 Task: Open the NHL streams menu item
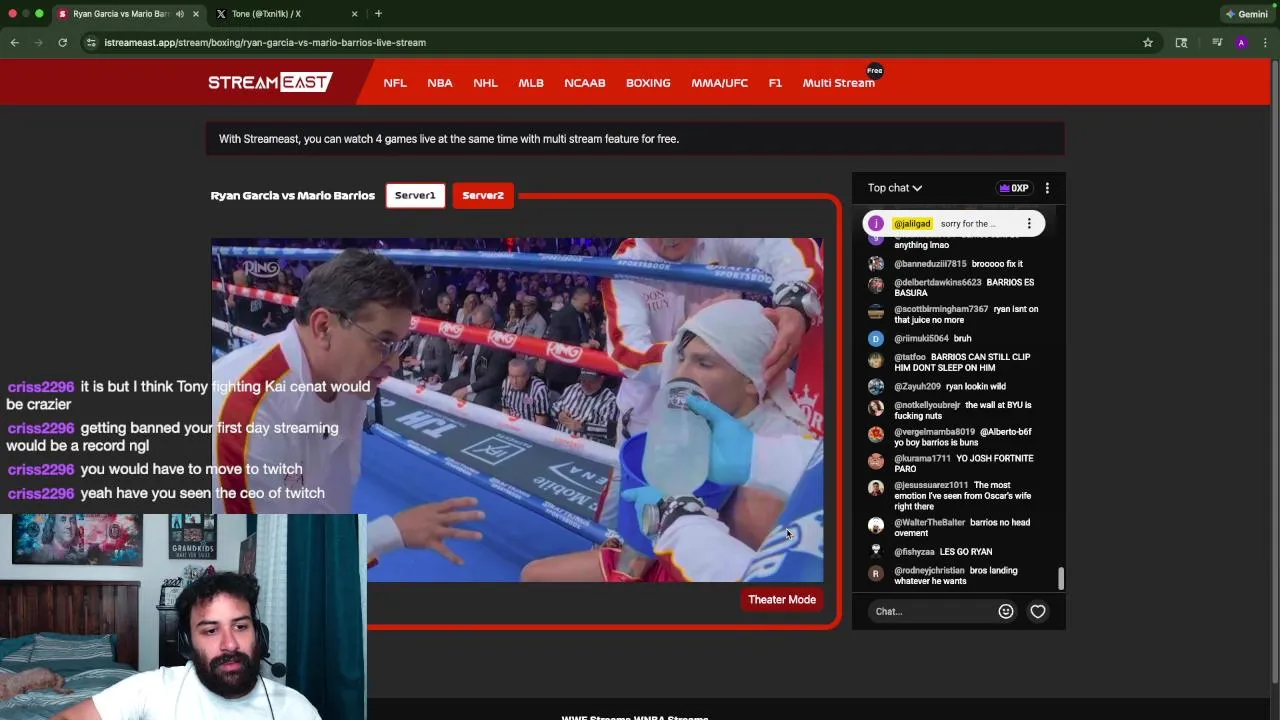click(485, 83)
